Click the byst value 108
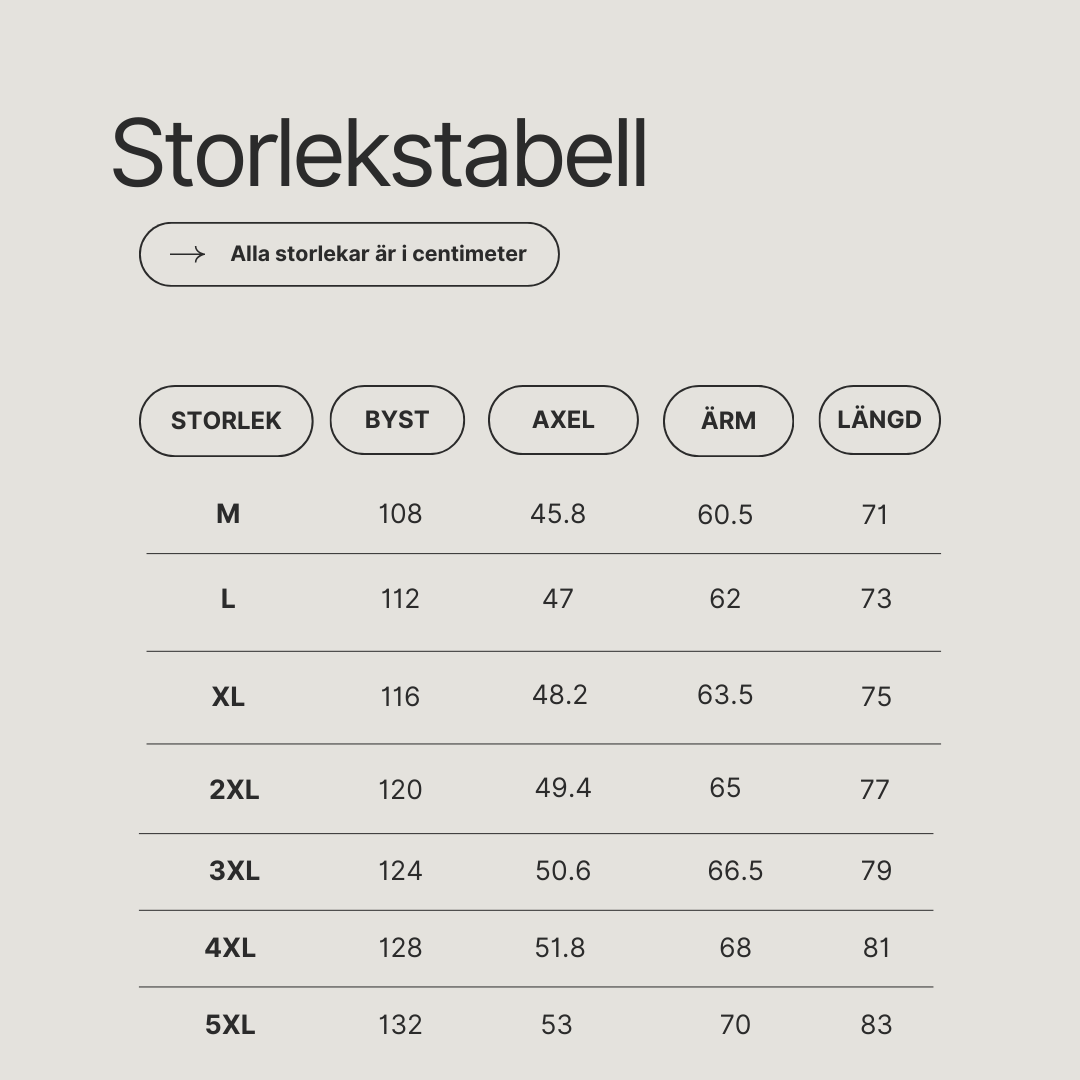The width and height of the screenshot is (1080, 1080). pyautogui.click(x=400, y=514)
